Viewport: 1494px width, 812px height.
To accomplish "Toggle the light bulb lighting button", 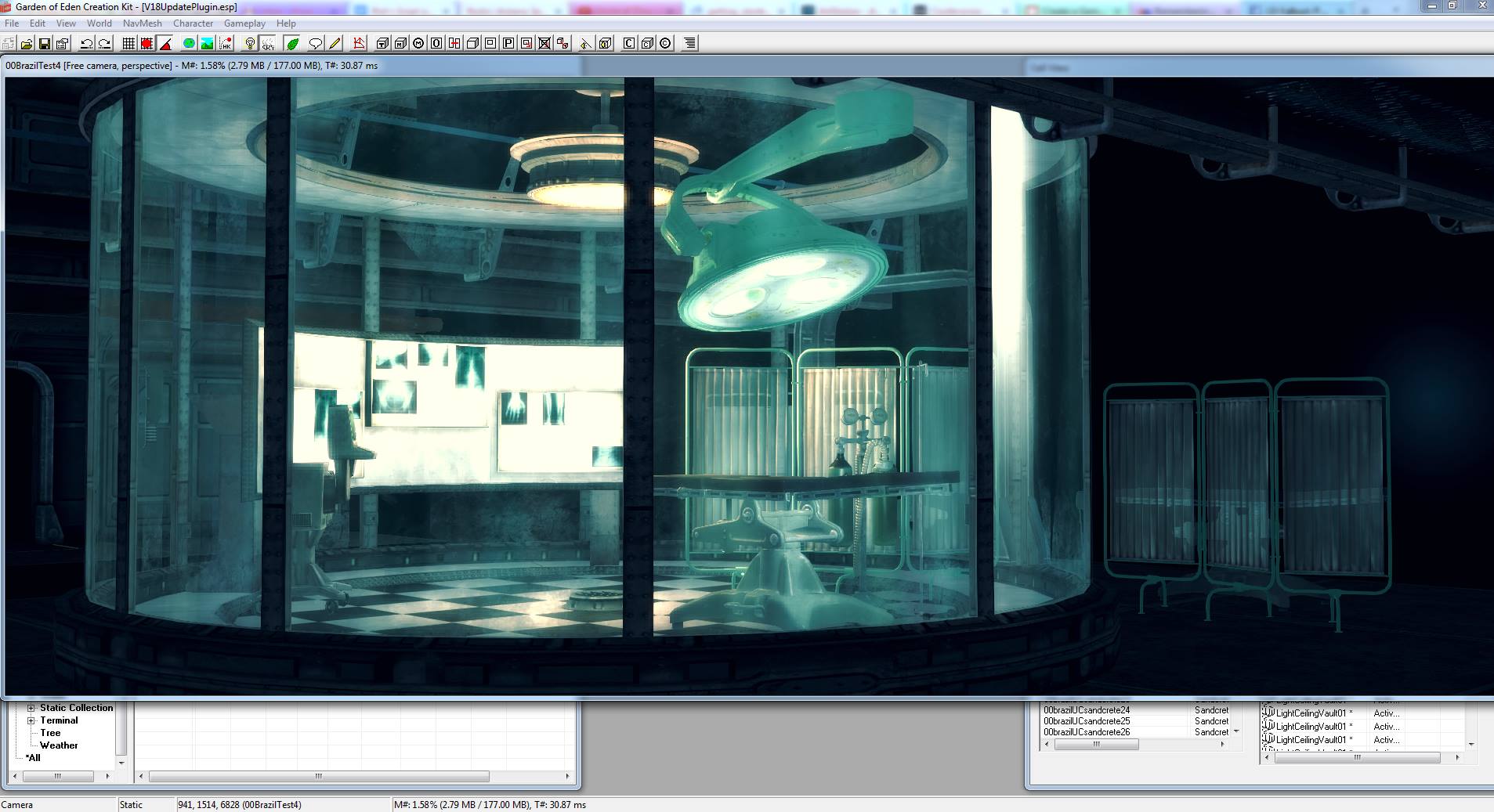I will (x=250, y=43).
